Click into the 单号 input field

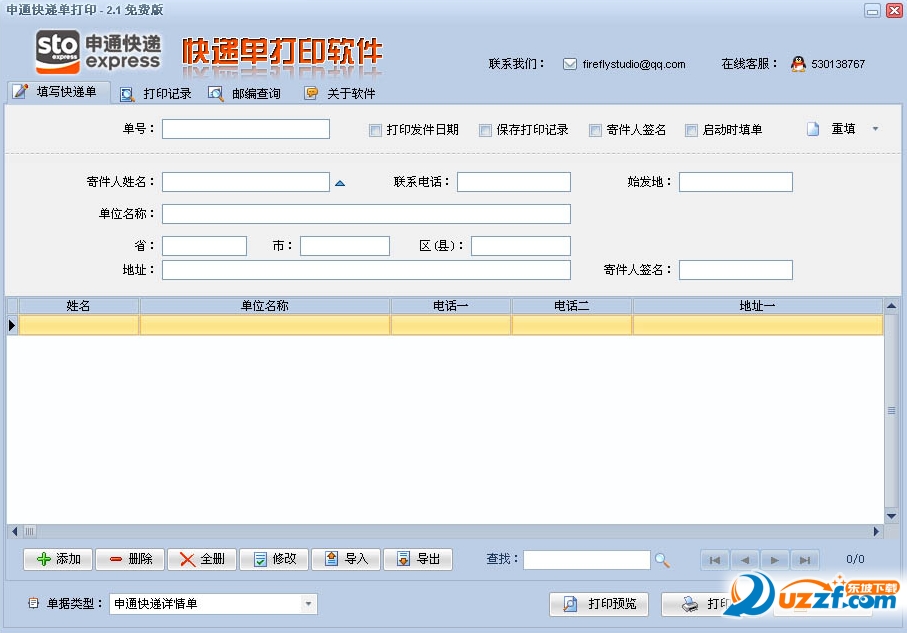[246, 129]
